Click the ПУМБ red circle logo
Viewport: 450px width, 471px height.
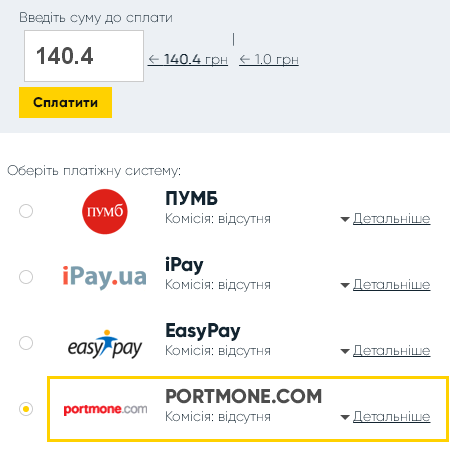click(x=105, y=211)
